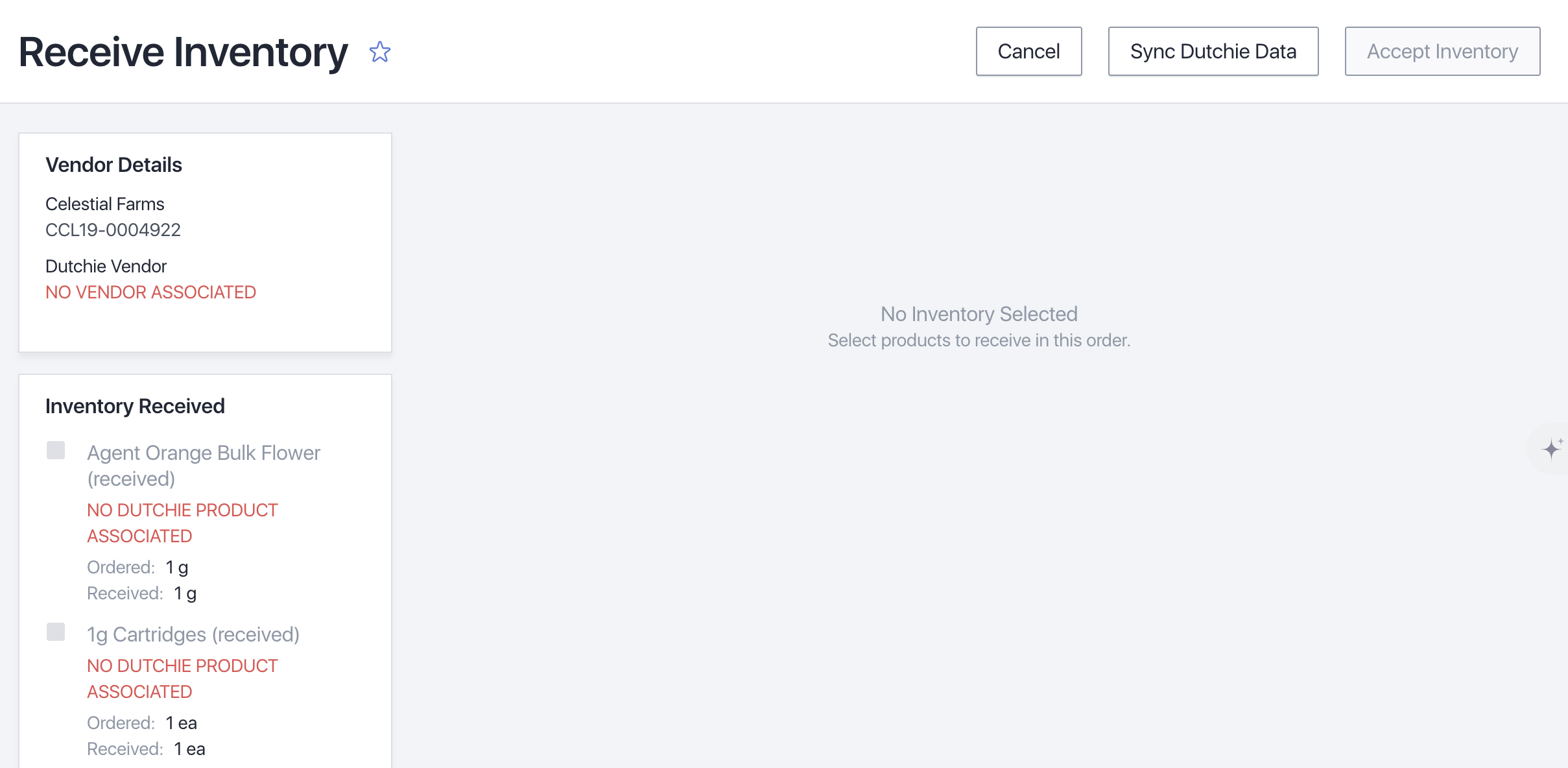Click 1g Cartridges' NO DUTCHIE PRODUCT ASSOCIATED warning

182,678
